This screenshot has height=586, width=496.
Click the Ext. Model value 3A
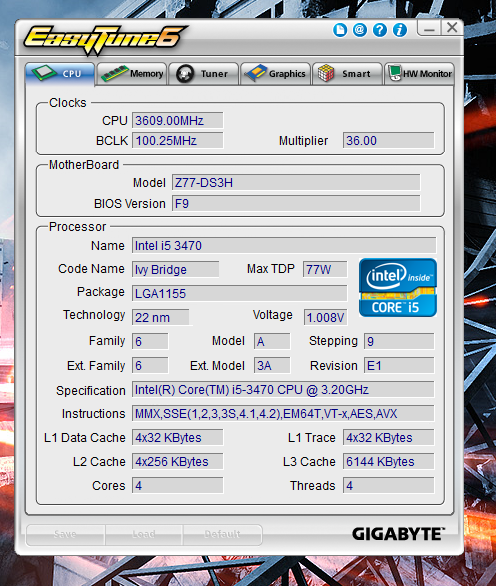pyautogui.click(x=272, y=365)
